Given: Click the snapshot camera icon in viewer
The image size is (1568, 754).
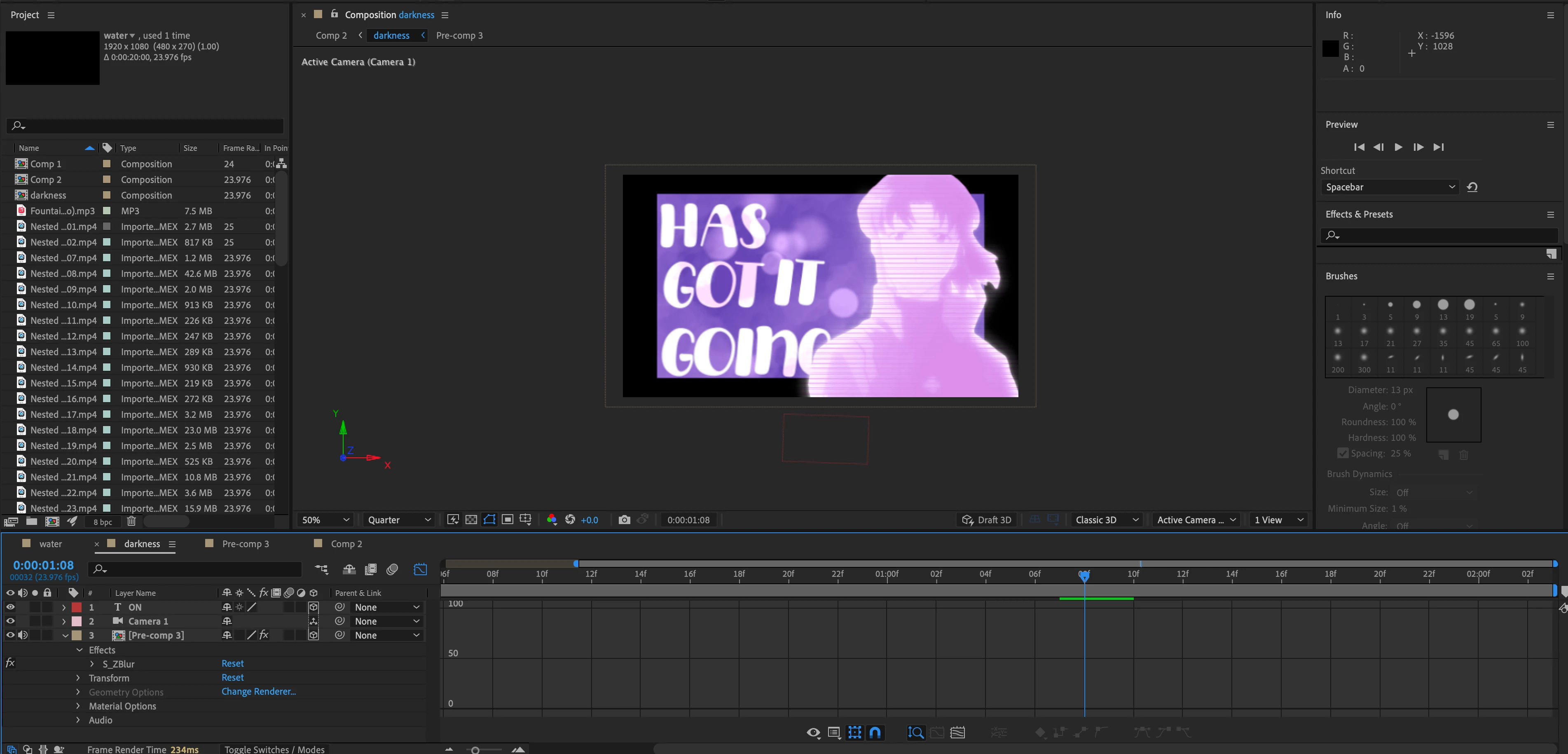Looking at the screenshot, I should pyautogui.click(x=624, y=520).
